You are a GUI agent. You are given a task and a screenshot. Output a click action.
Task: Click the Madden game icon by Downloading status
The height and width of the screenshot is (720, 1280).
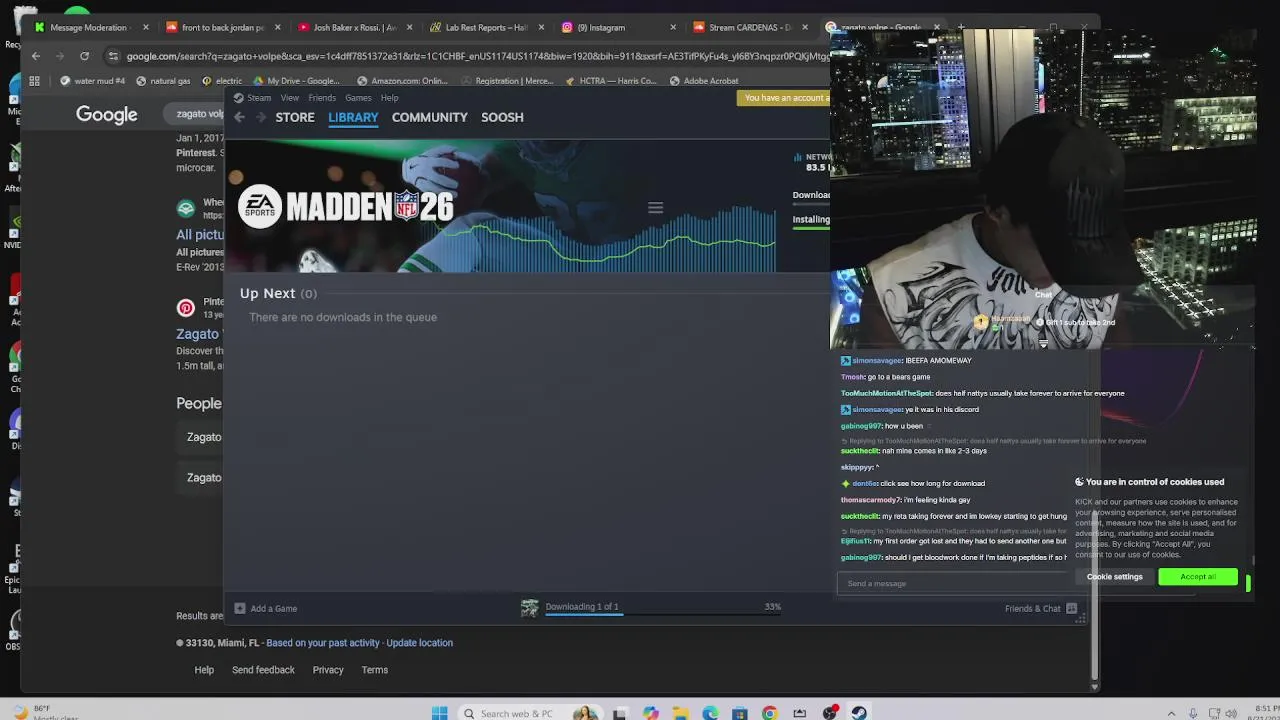[529, 607]
